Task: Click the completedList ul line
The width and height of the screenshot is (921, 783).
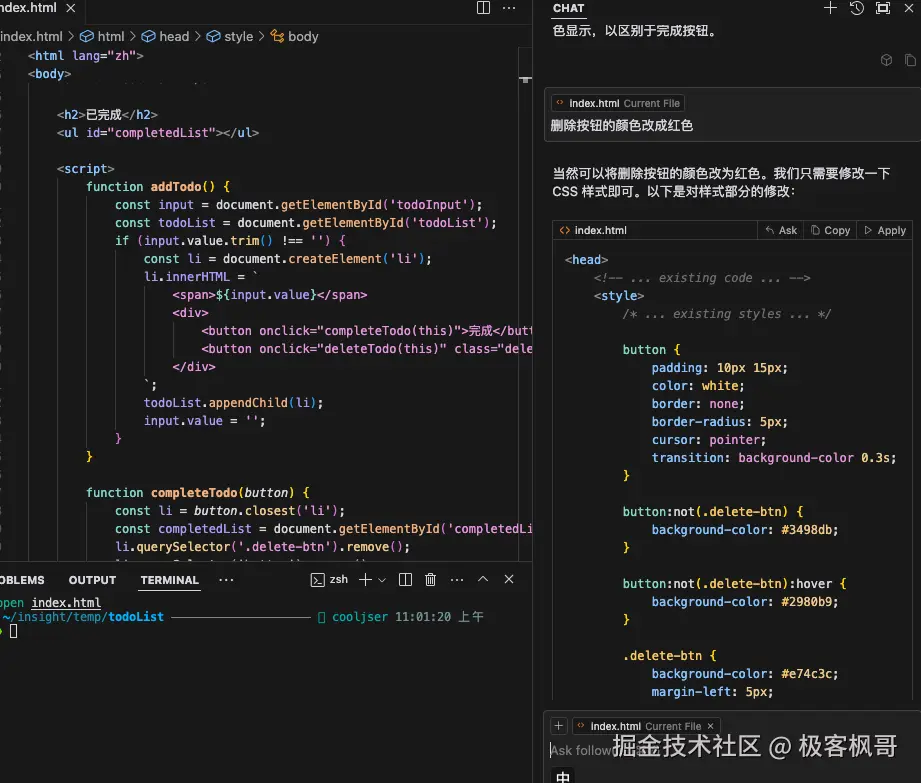Action: click(x=157, y=133)
